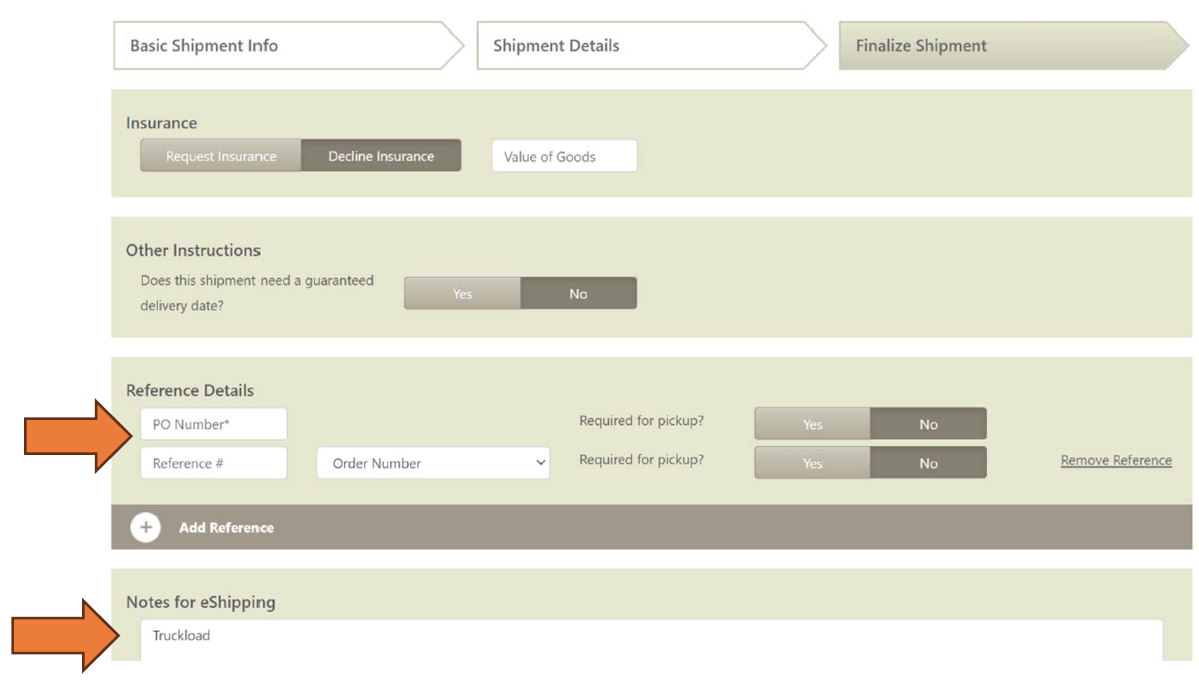The image size is (1199, 687).
Task: Set guaranteed delivery date to No
Action: (x=578, y=294)
